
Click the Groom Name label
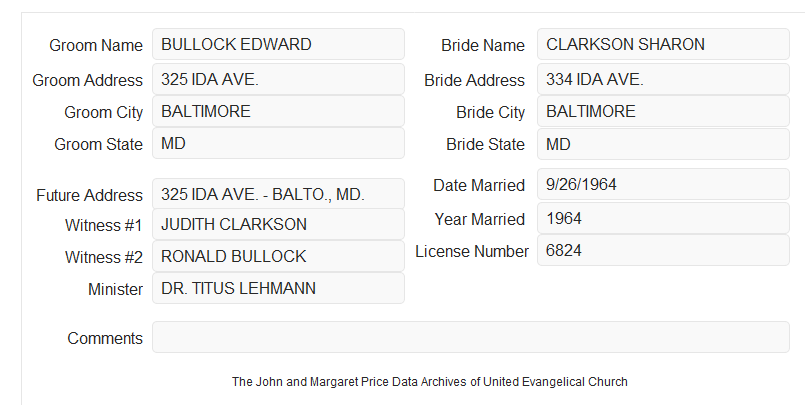coord(96,45)
